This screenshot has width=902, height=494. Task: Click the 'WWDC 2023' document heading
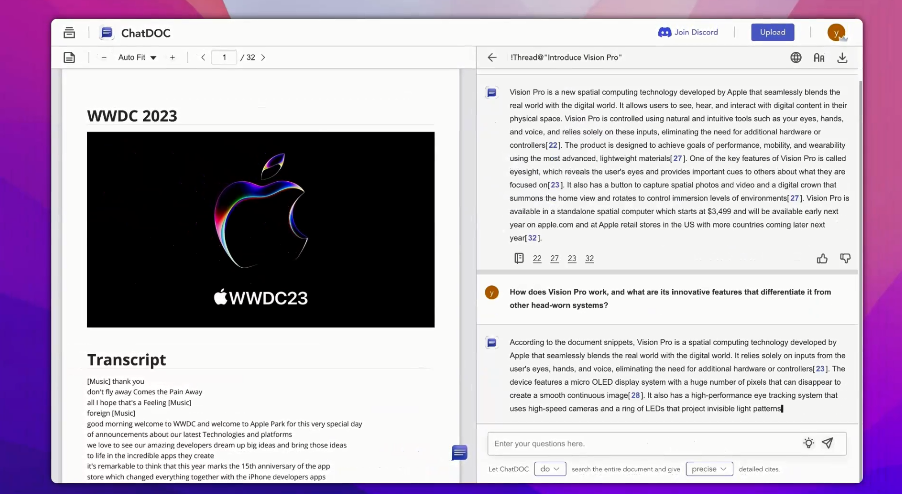[x=132, y=116]
